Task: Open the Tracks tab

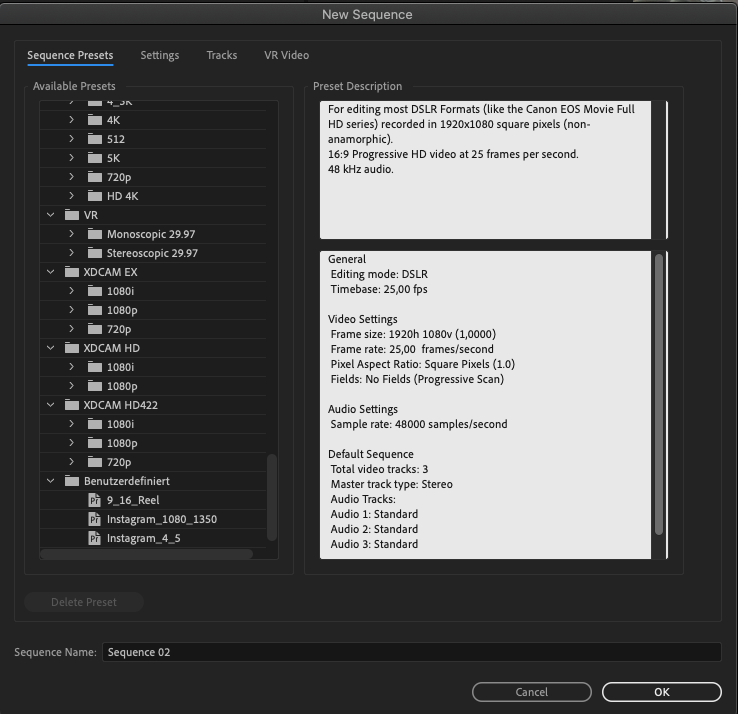Action: (x=221, y=55)
